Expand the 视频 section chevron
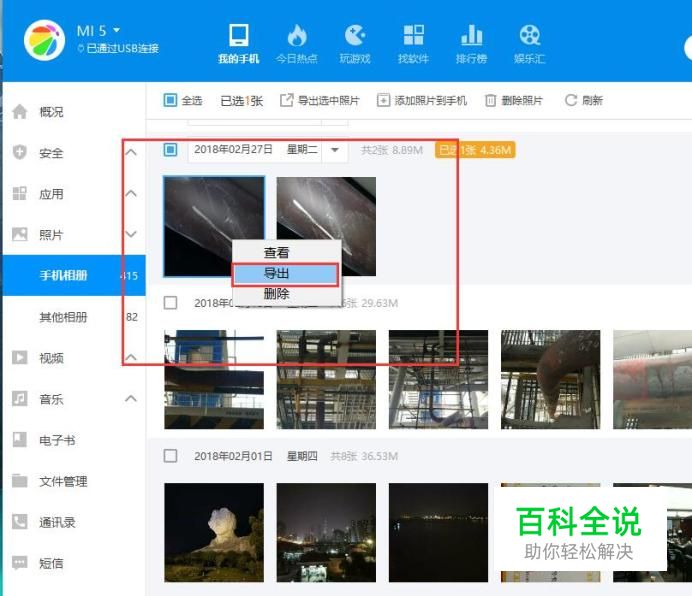Viewport: 692px width, 596px height. point(131,357)
